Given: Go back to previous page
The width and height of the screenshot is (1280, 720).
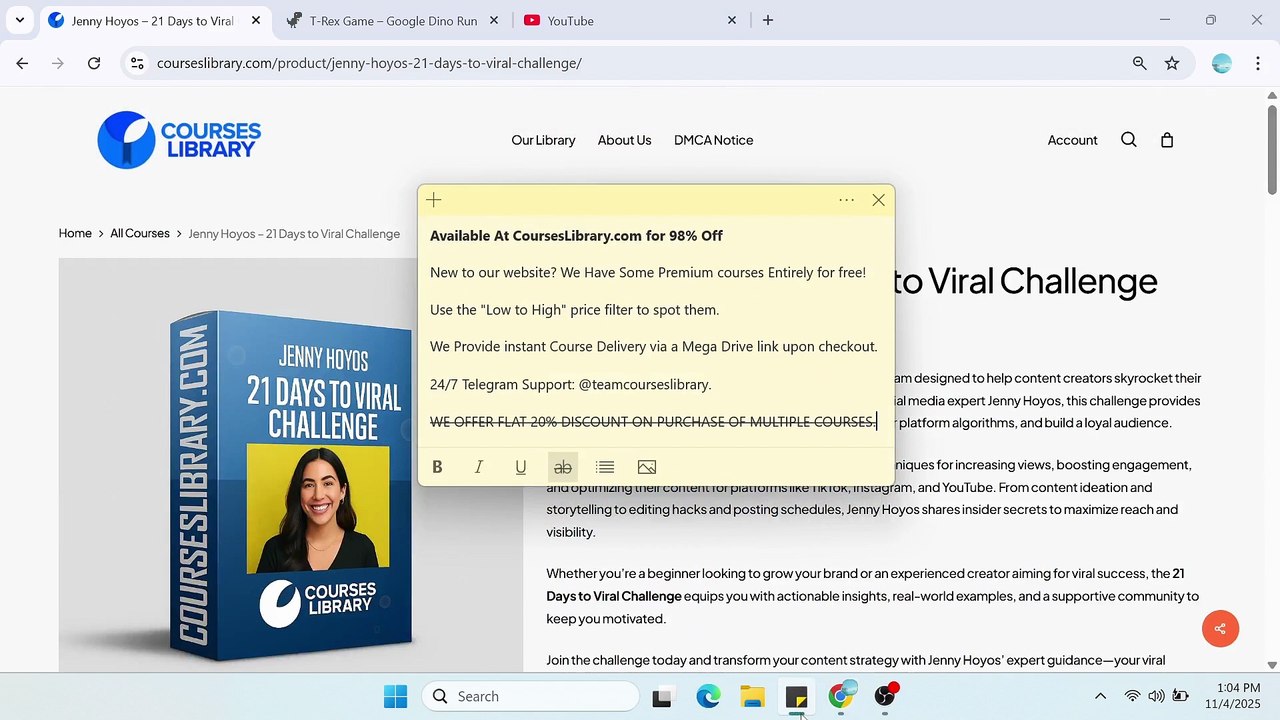Looking at the screenshot, I should pos(22,63).
